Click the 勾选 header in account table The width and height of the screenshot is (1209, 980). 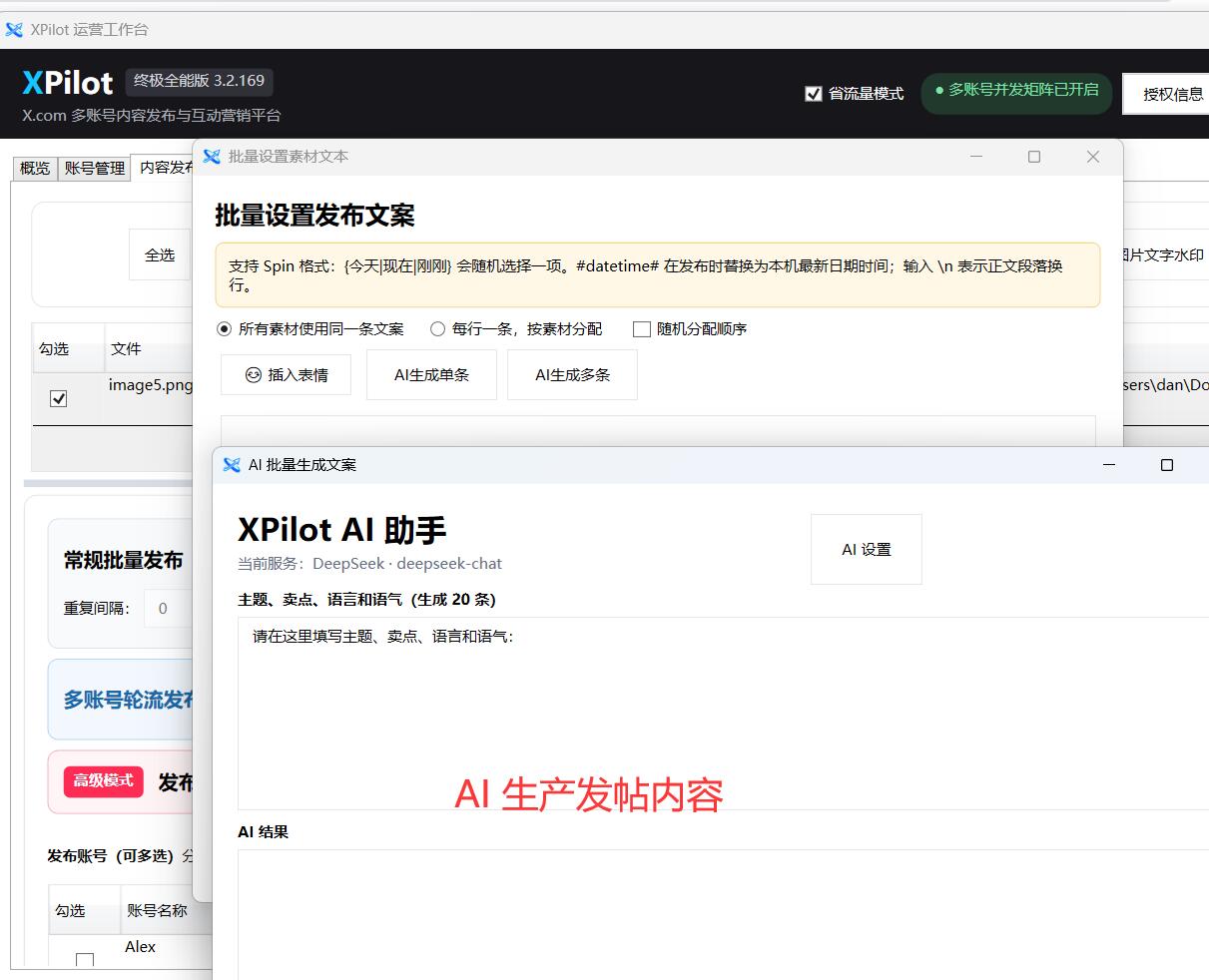point(84,910)
